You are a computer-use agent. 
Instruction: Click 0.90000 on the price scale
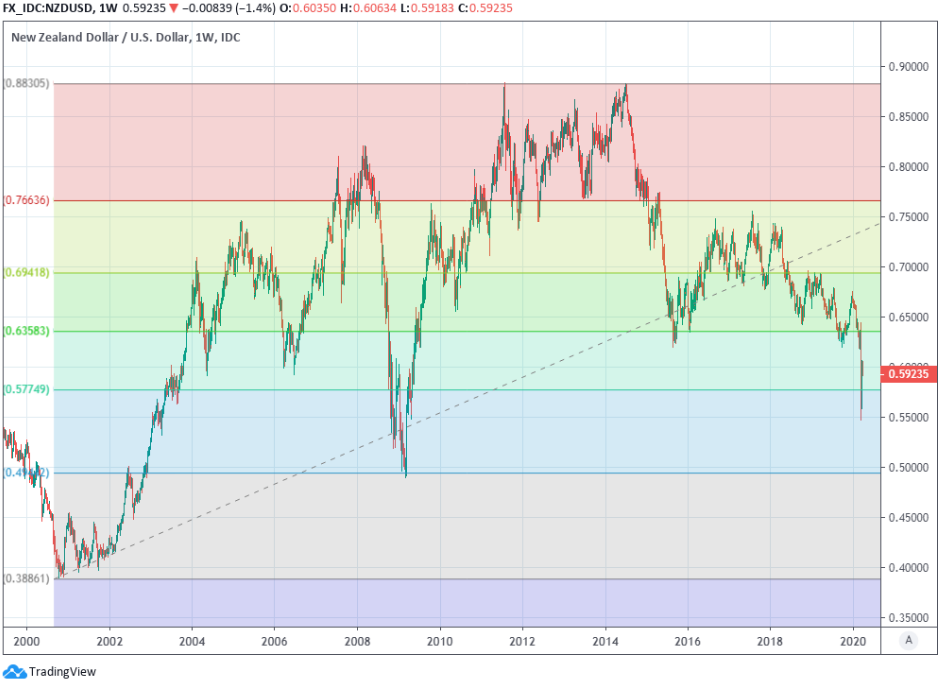(x=908, y=67)
